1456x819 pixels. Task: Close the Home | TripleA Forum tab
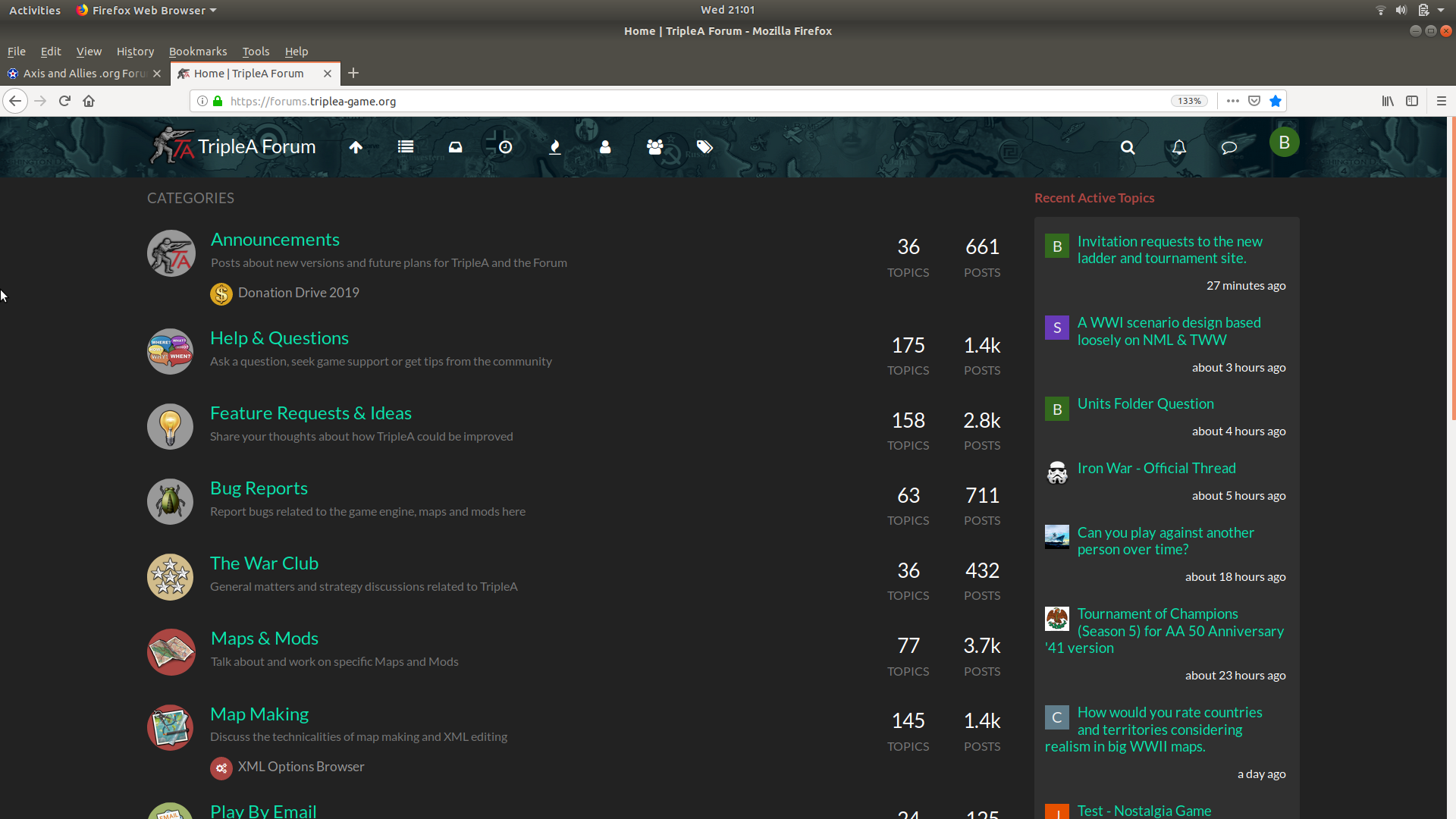[328, 74]
